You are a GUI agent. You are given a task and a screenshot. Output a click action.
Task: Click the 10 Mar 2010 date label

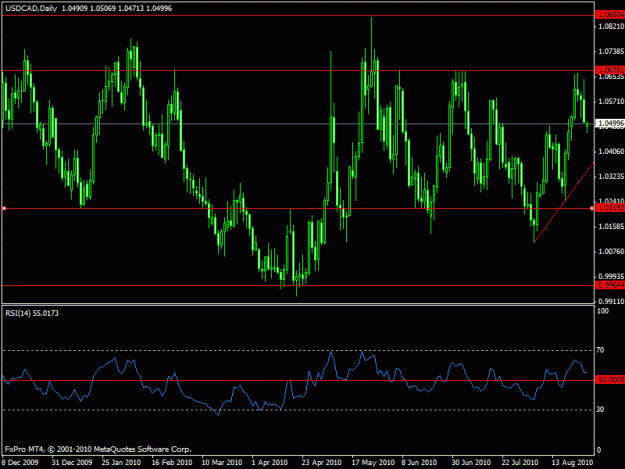tap(222, 463)
